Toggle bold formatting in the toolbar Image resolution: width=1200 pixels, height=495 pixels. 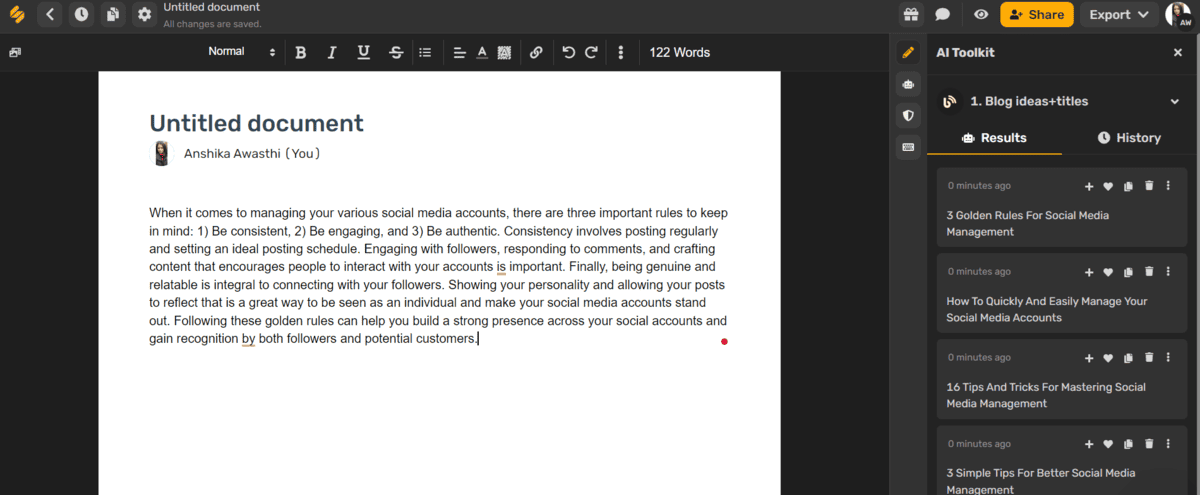[300, 53]
